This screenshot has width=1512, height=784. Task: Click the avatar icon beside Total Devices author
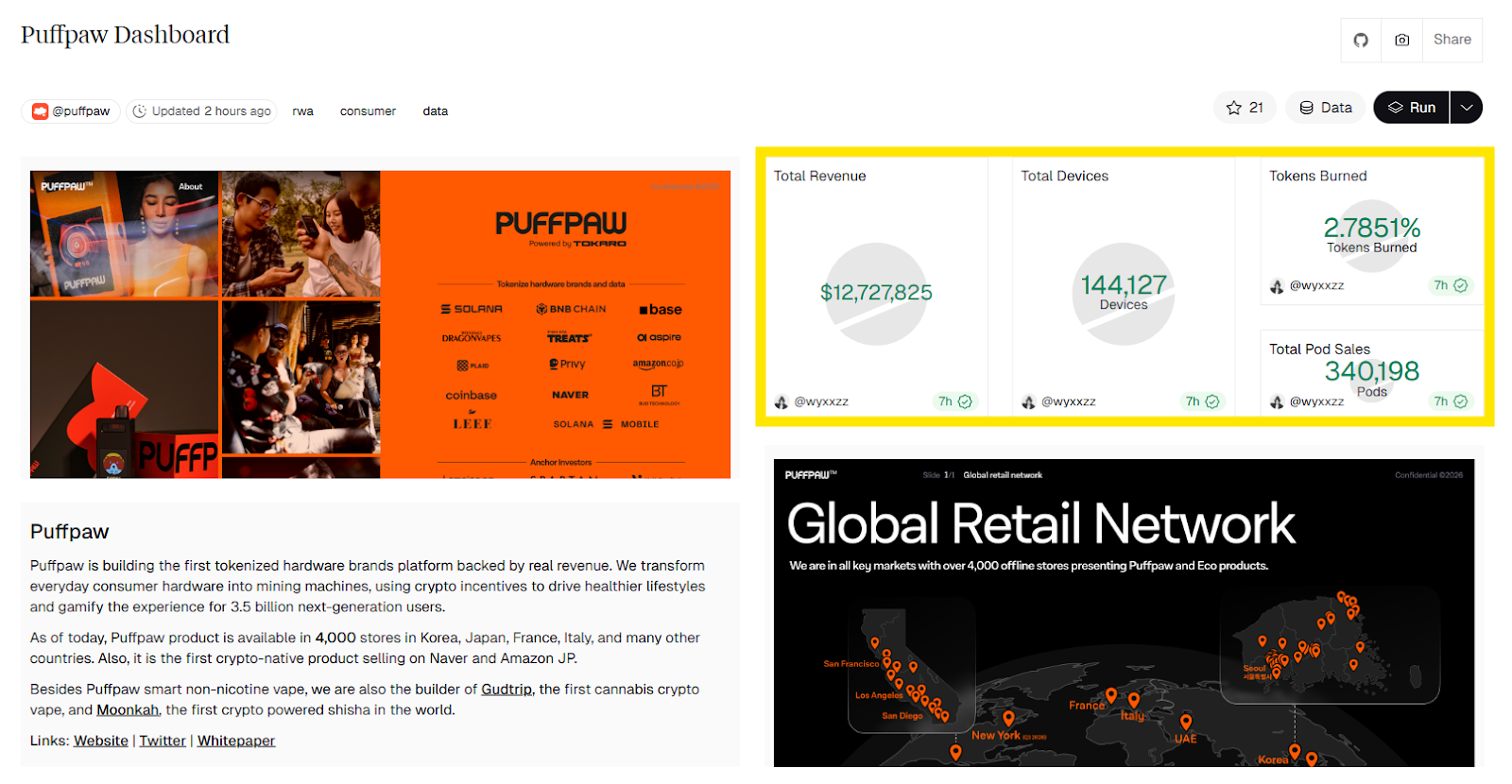pyautogui.click(x=1029, y=401)
